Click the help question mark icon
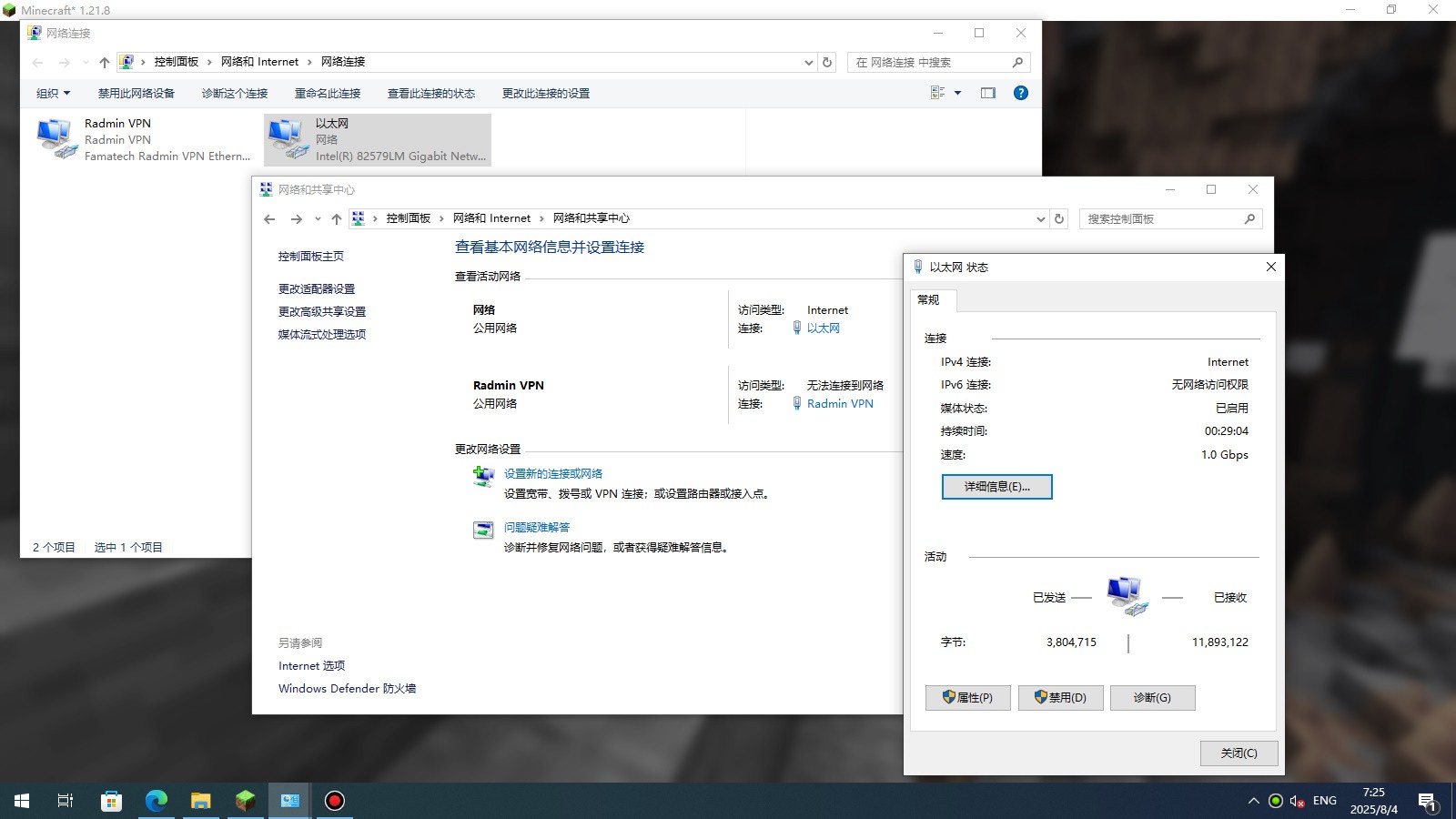 tap(1021, 93)
